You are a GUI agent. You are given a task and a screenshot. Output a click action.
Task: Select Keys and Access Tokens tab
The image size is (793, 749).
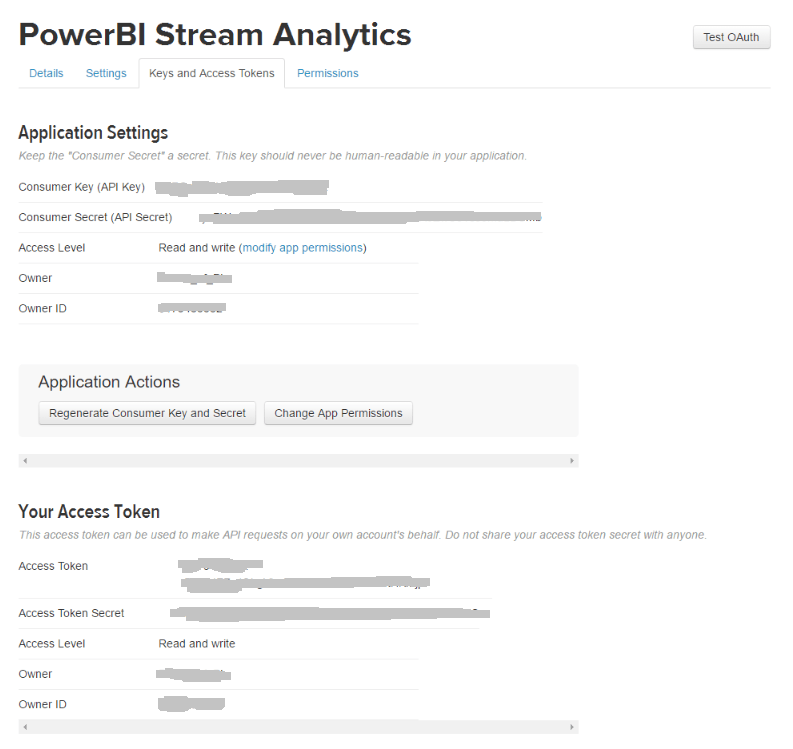click(x=211, y=73)
